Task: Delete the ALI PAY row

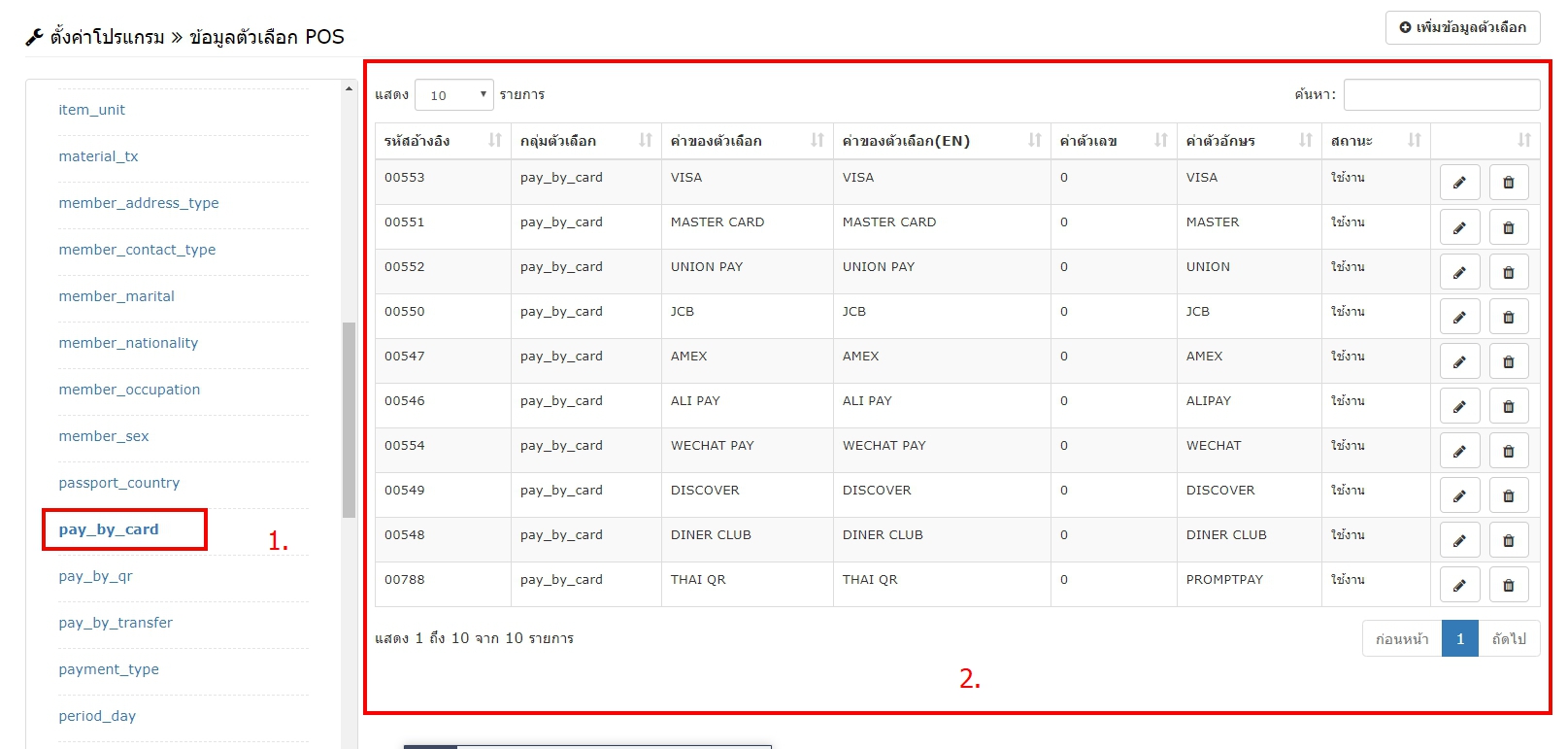Action: click(1509, 406)
